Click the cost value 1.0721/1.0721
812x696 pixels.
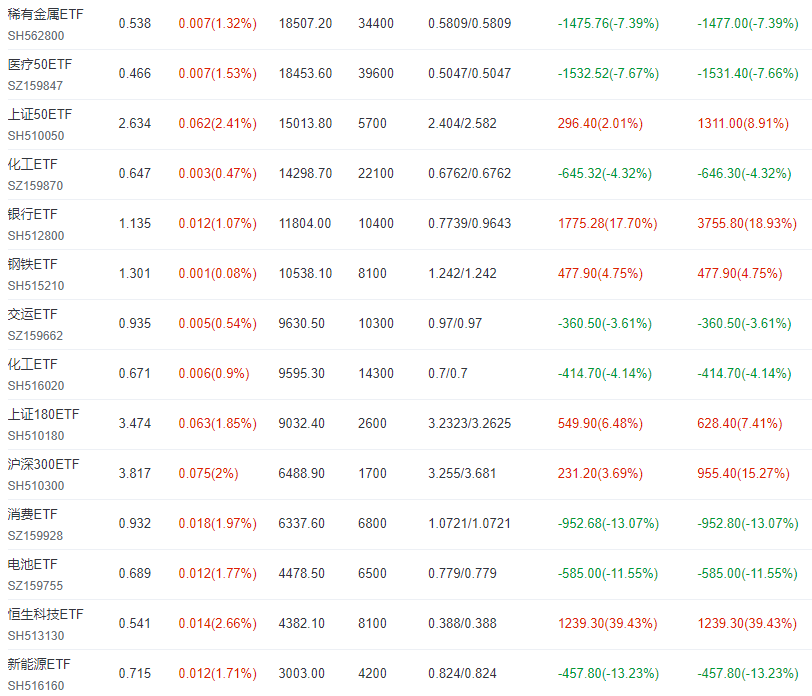click(x=469, y=524)
